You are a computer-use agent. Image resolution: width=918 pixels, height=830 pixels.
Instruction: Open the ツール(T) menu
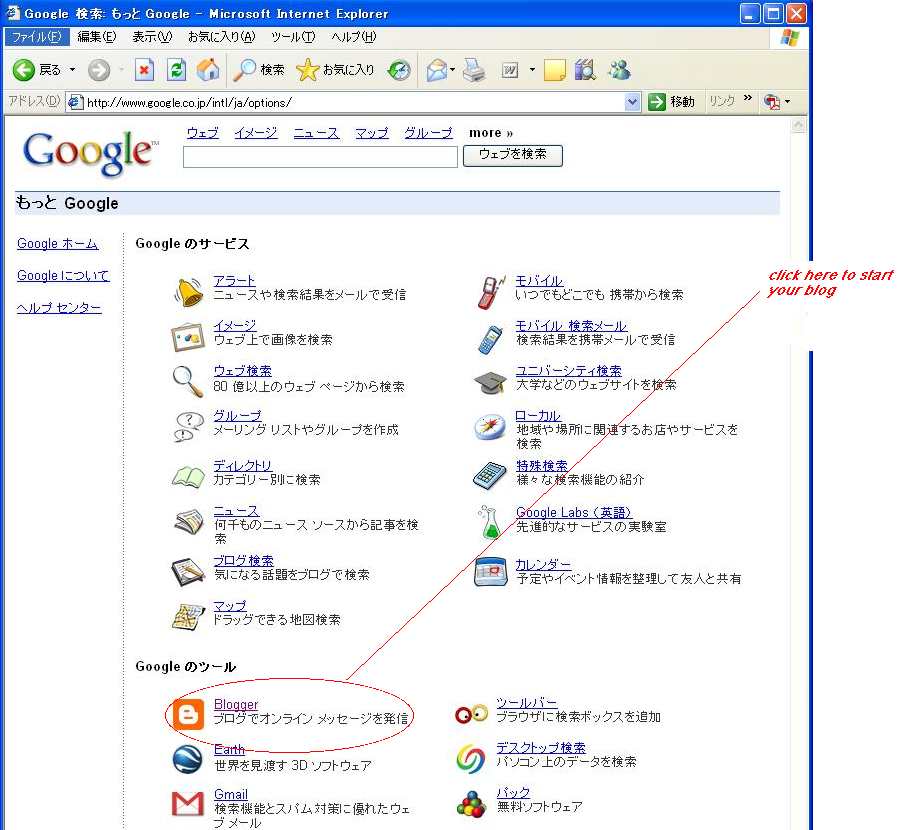(x=293, y=37)
